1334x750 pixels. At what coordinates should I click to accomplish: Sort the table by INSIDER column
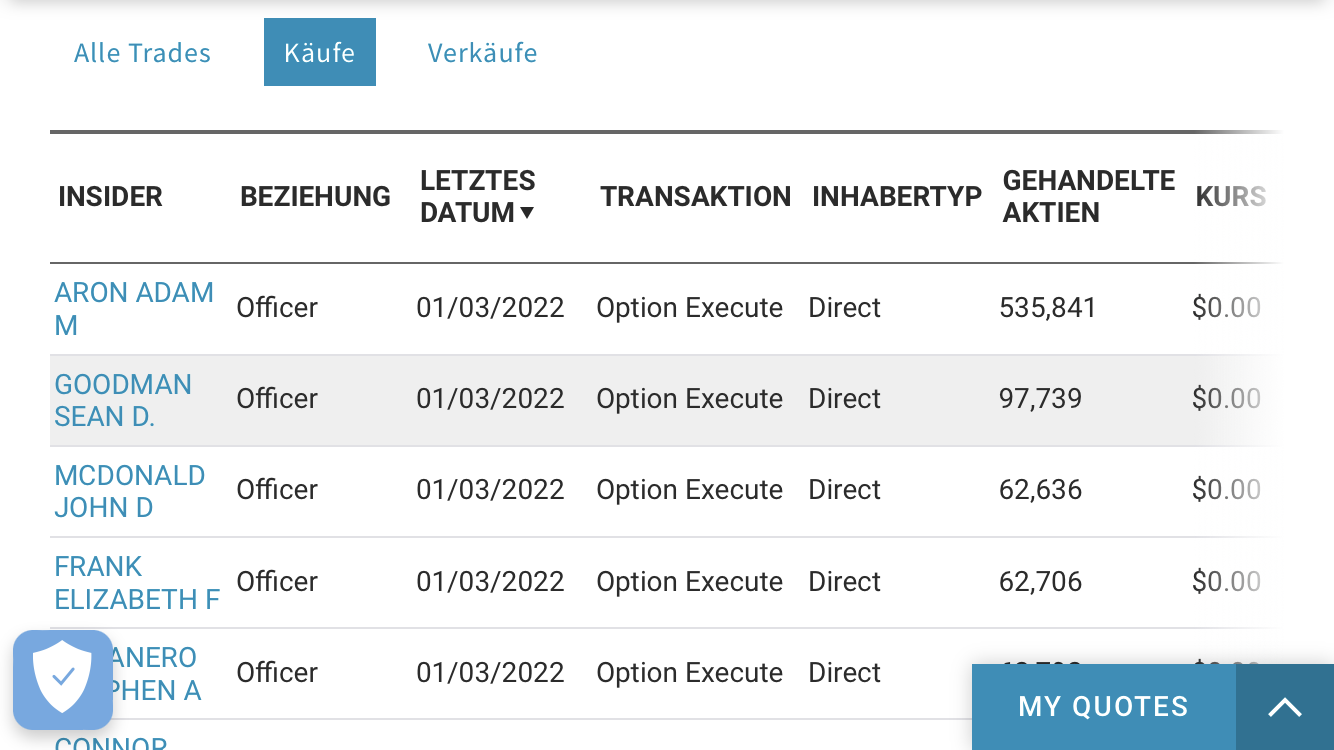110,196
